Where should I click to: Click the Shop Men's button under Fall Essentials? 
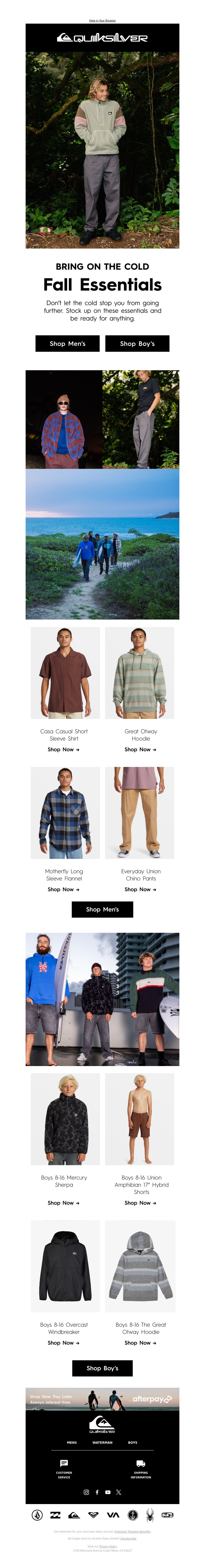pyautogui.click(x=68, y=343)
